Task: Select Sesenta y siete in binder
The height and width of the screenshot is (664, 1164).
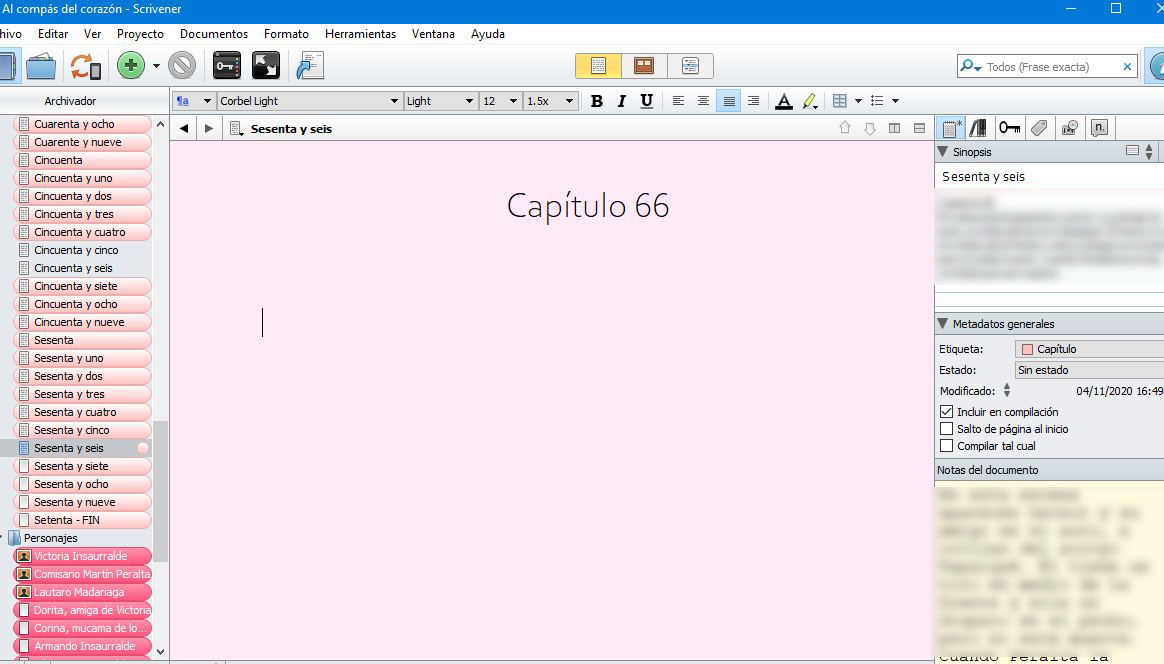Action: tap(82, 466)
